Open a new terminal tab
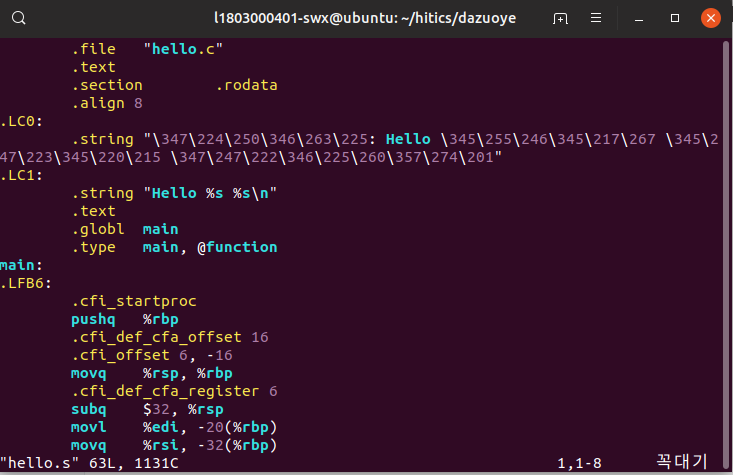 point(560,18)
